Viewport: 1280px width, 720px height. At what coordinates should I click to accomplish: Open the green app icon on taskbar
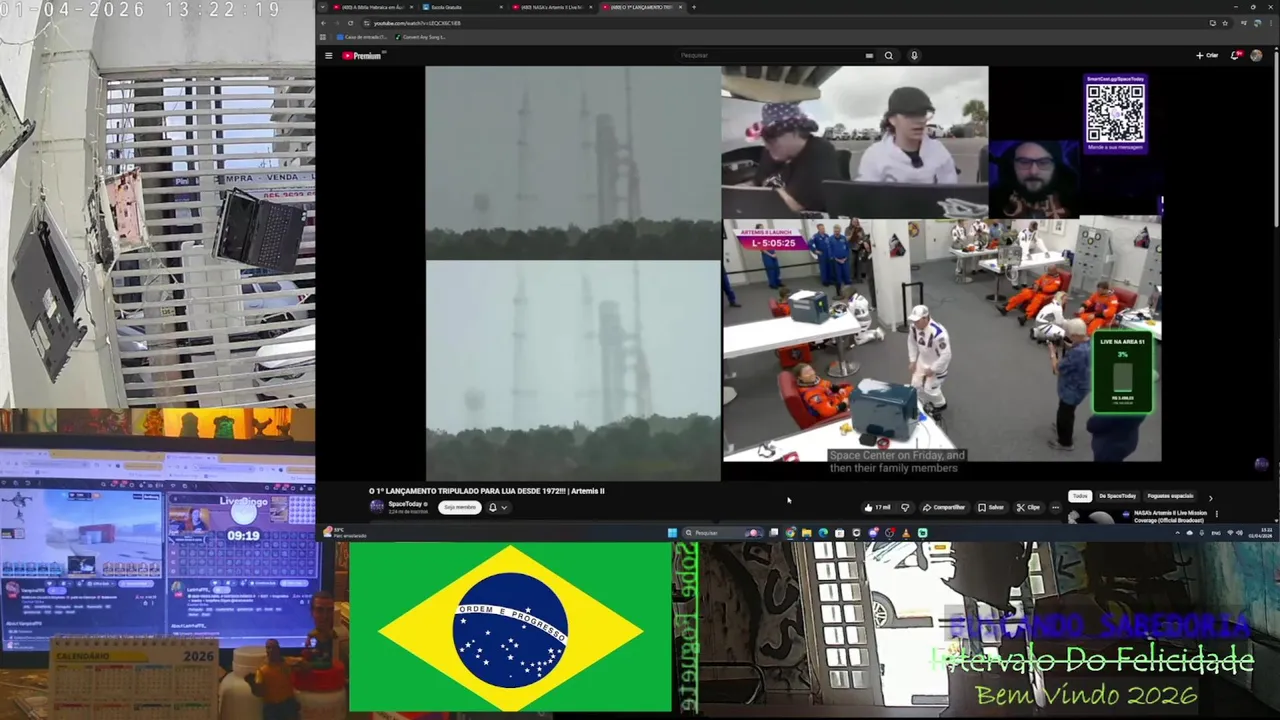(922, 533)
